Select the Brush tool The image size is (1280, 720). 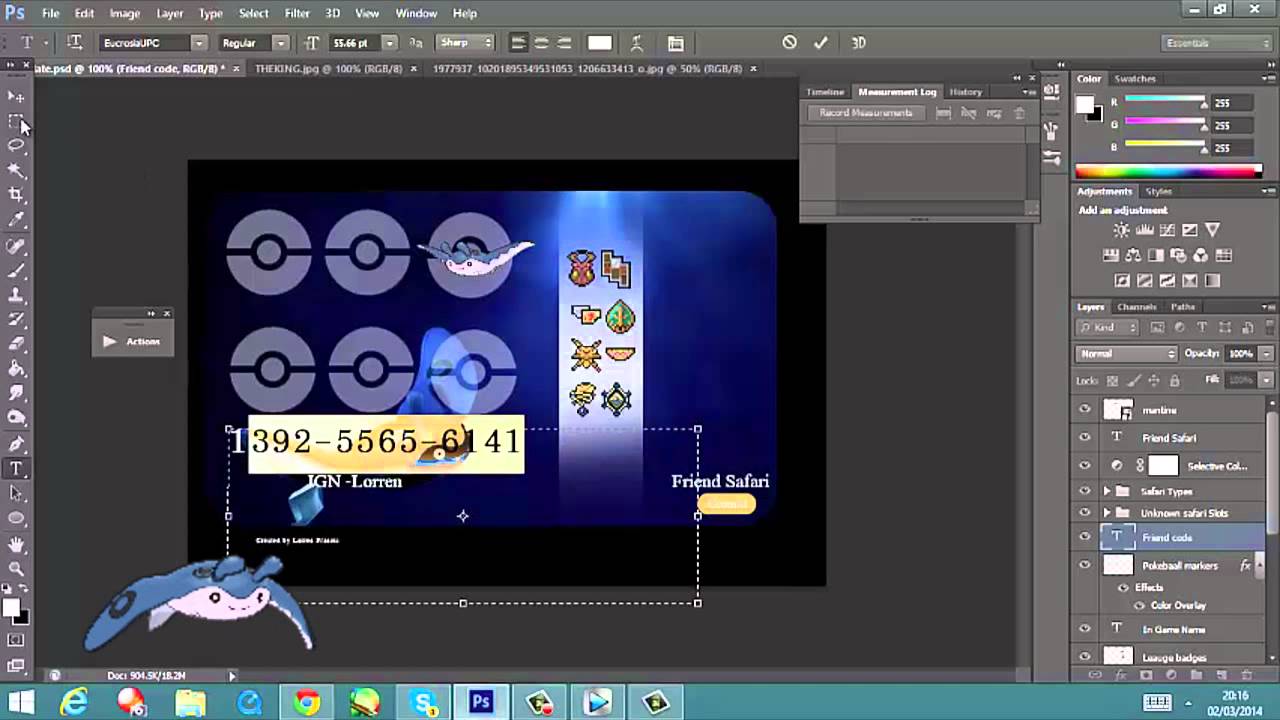(16, 270)
